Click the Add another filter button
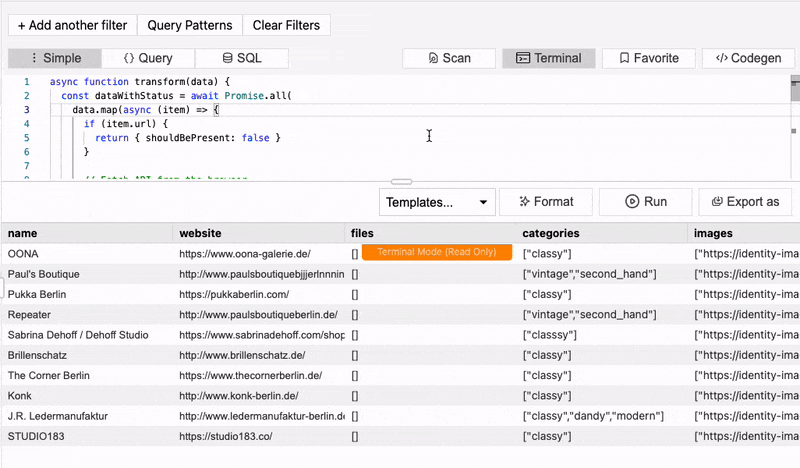Screen dimensions: 800x468 [72, 25]
